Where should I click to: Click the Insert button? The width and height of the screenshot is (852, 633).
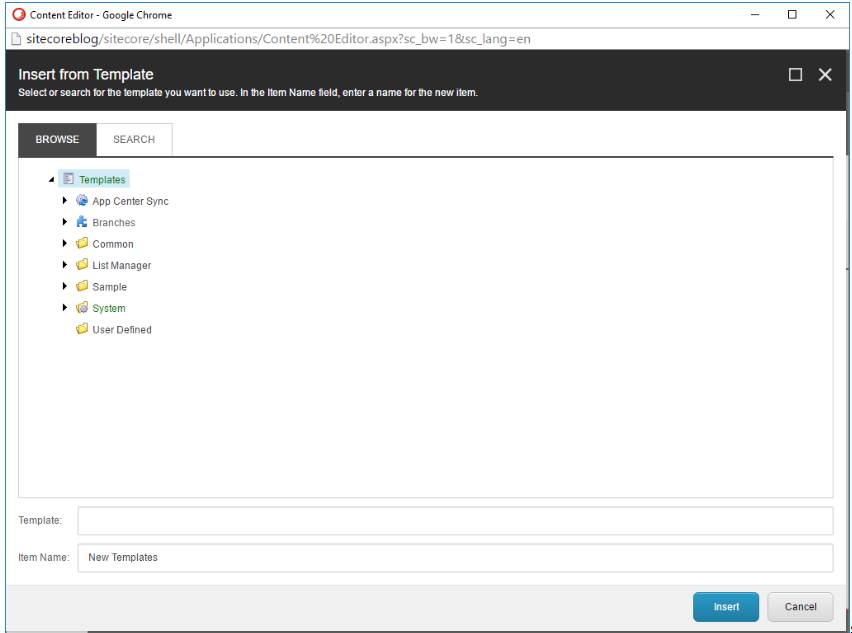coord(726,606)
